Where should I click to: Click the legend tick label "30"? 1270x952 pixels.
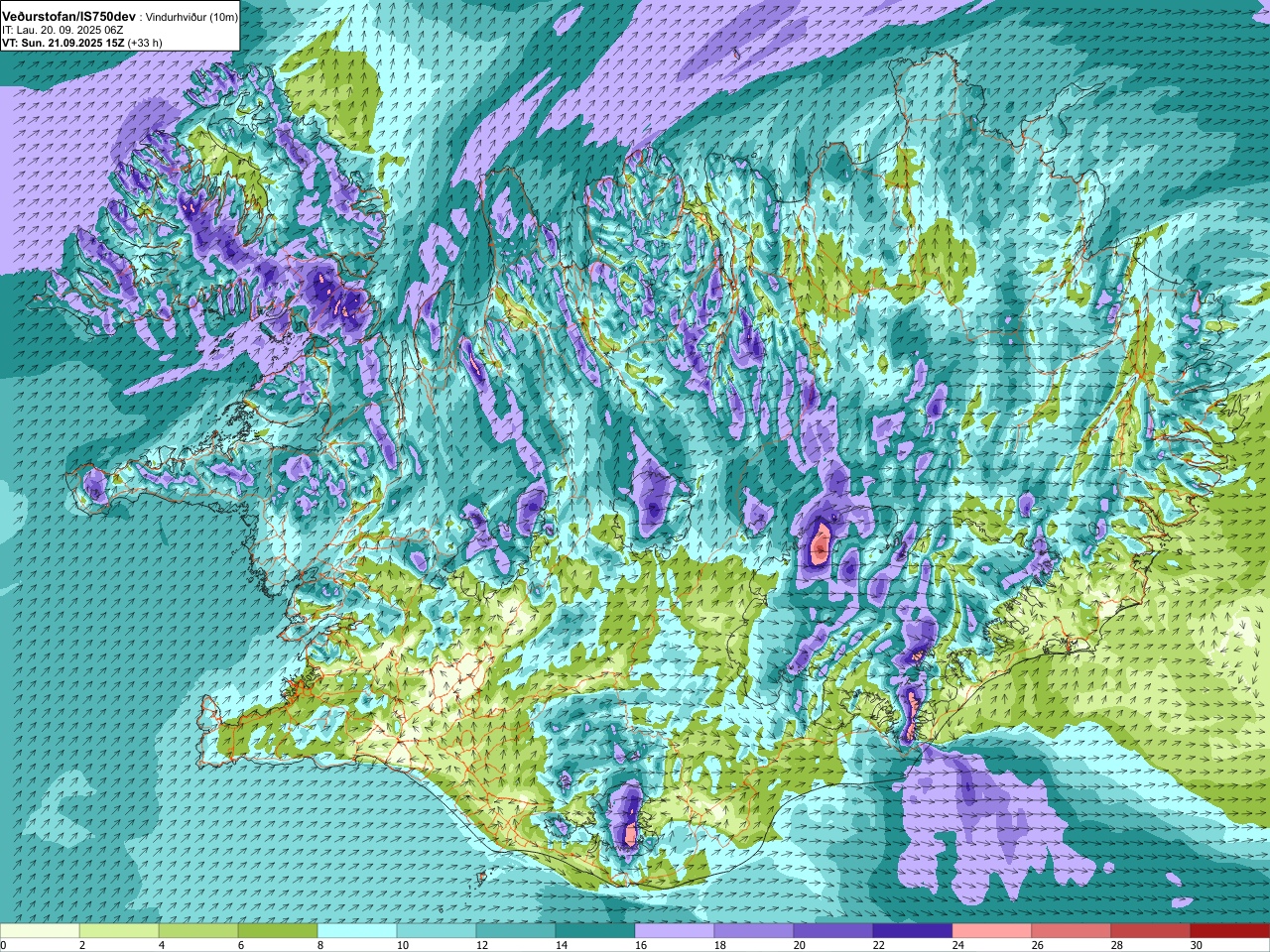1196,945
